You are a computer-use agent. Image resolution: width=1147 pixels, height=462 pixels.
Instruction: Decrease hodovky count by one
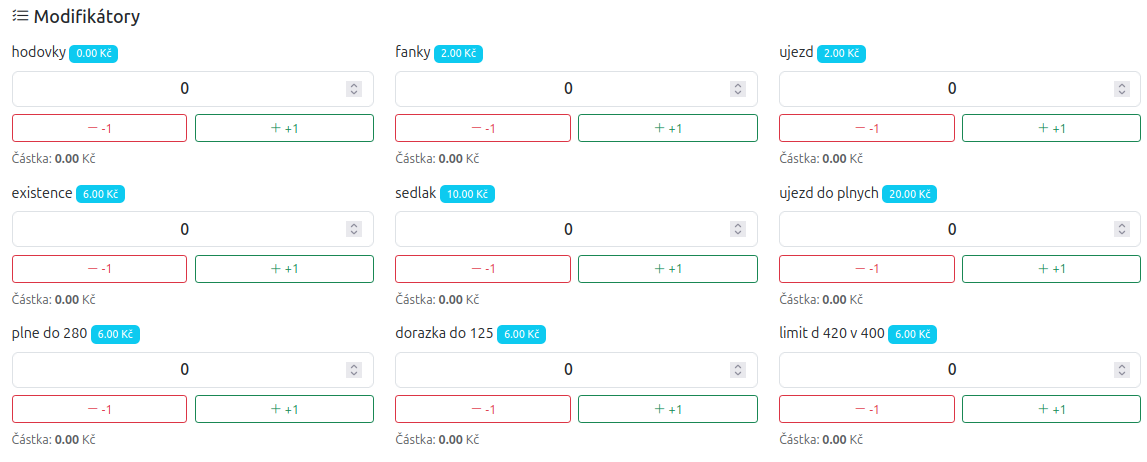(x=99, y=128)
